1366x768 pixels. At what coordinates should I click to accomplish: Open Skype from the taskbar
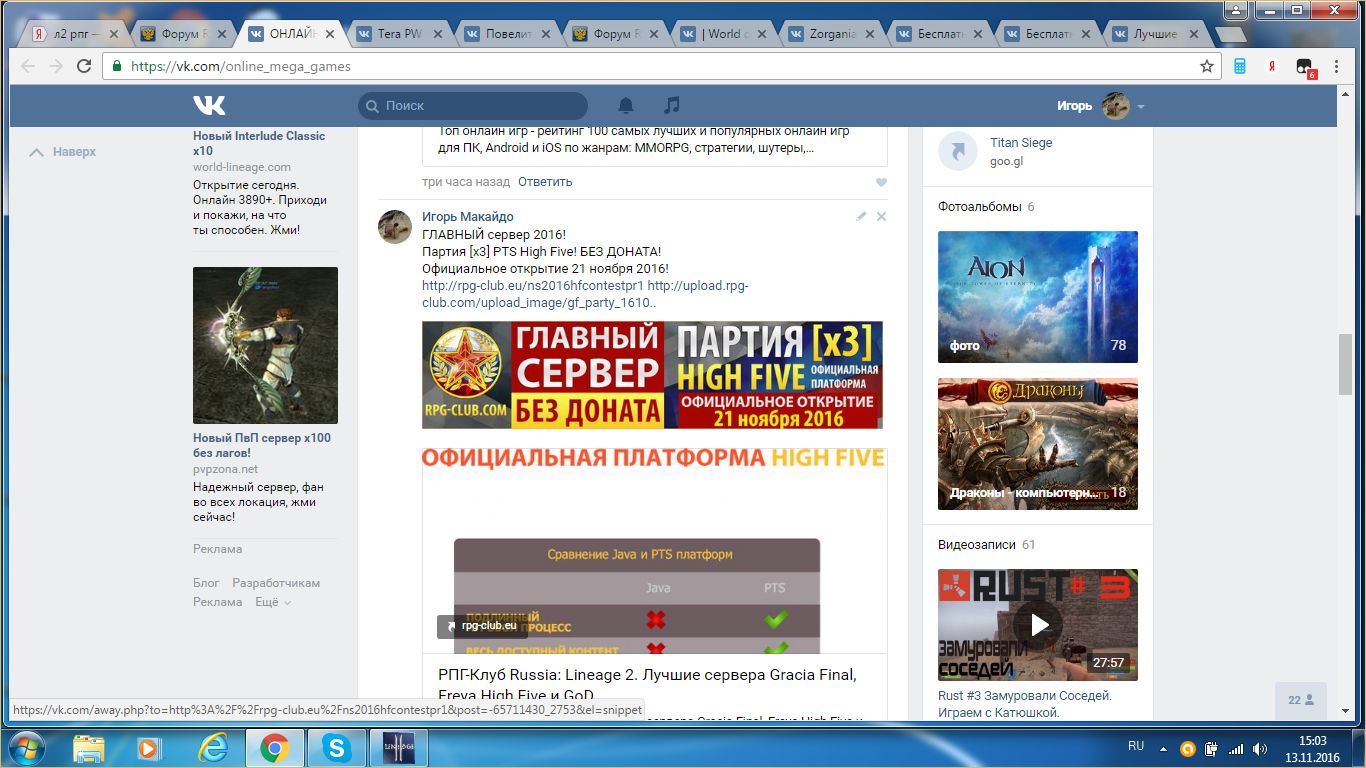pyautogui.click(x=337, y=748)
